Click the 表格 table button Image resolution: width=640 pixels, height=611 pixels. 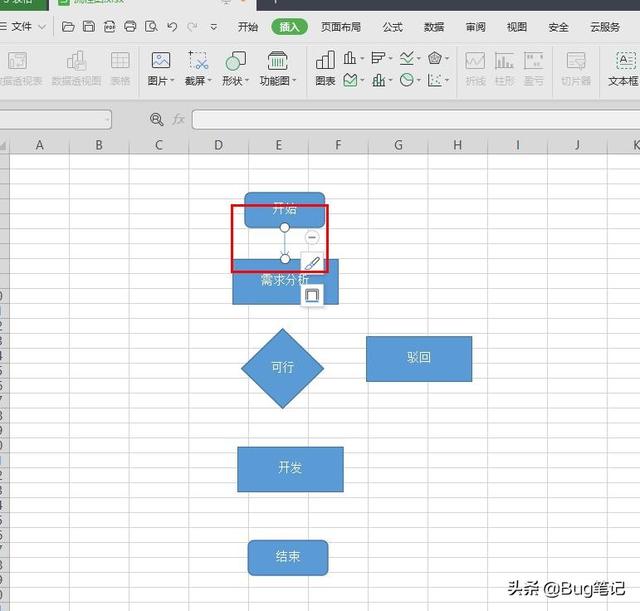pyautogui.click(x=120, y=69)
